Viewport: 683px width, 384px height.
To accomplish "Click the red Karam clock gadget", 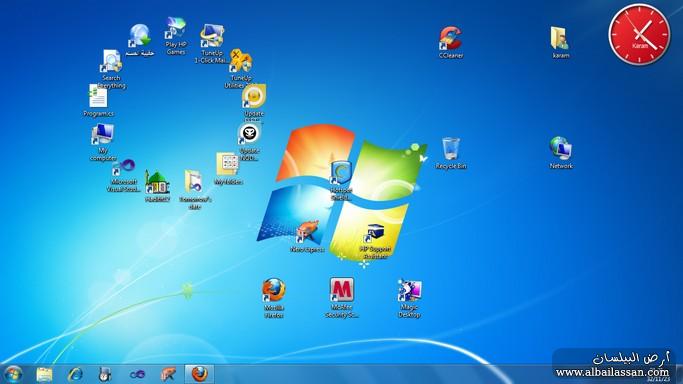I will (x=639, y=34).
